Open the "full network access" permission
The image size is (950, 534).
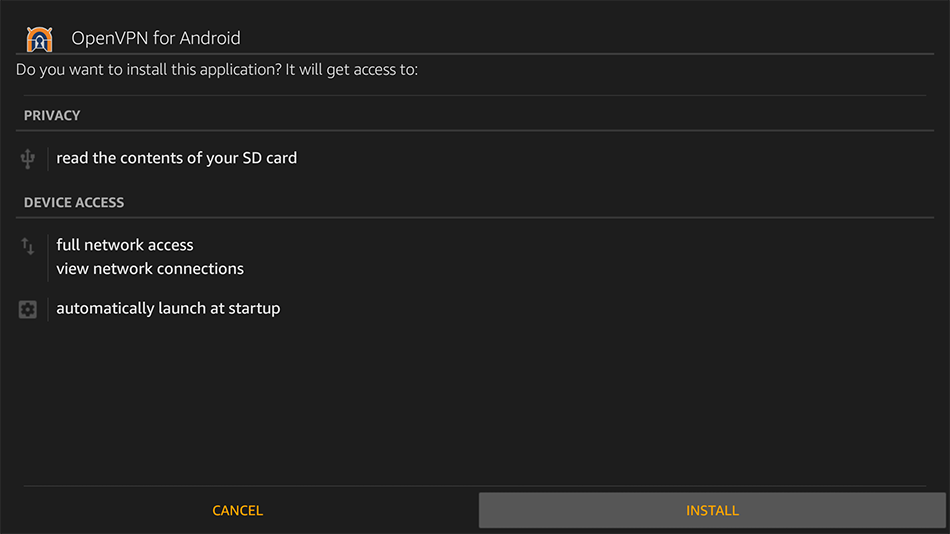[x=125, y=245]
